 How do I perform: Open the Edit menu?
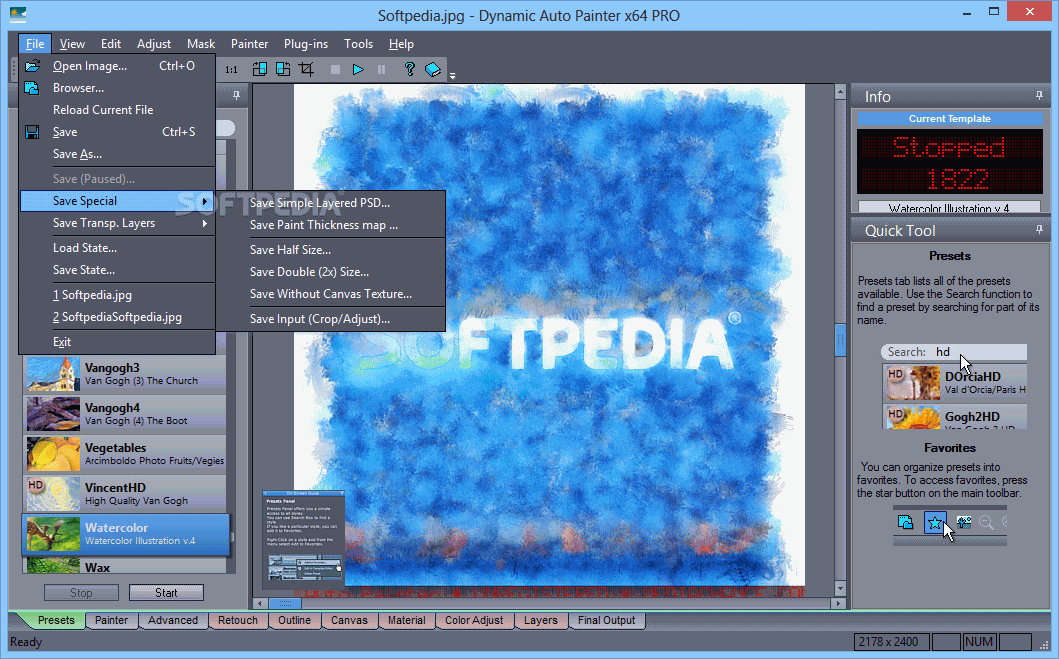[x=111, y=44]
